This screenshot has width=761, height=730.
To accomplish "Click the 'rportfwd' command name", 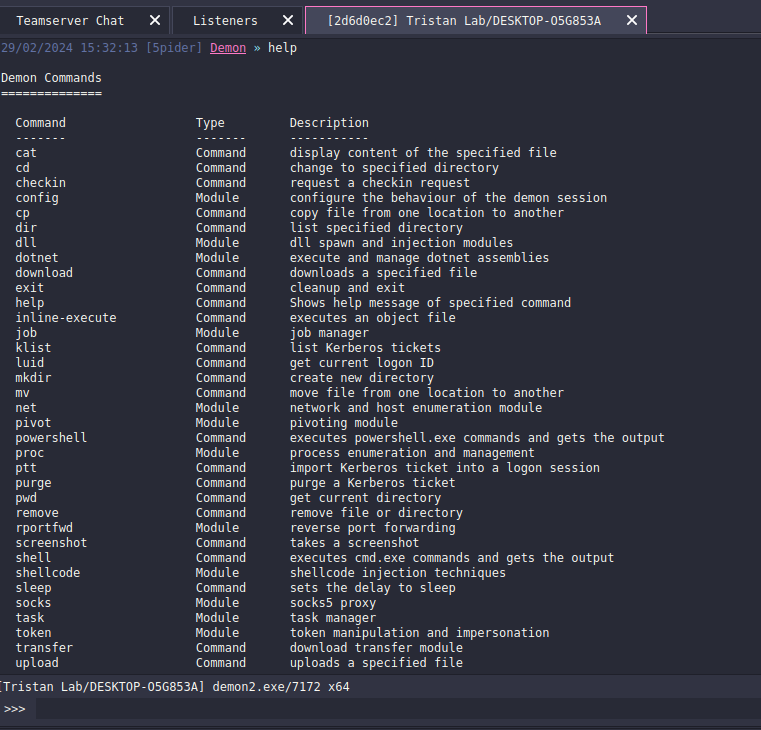I will coord(44,528).
